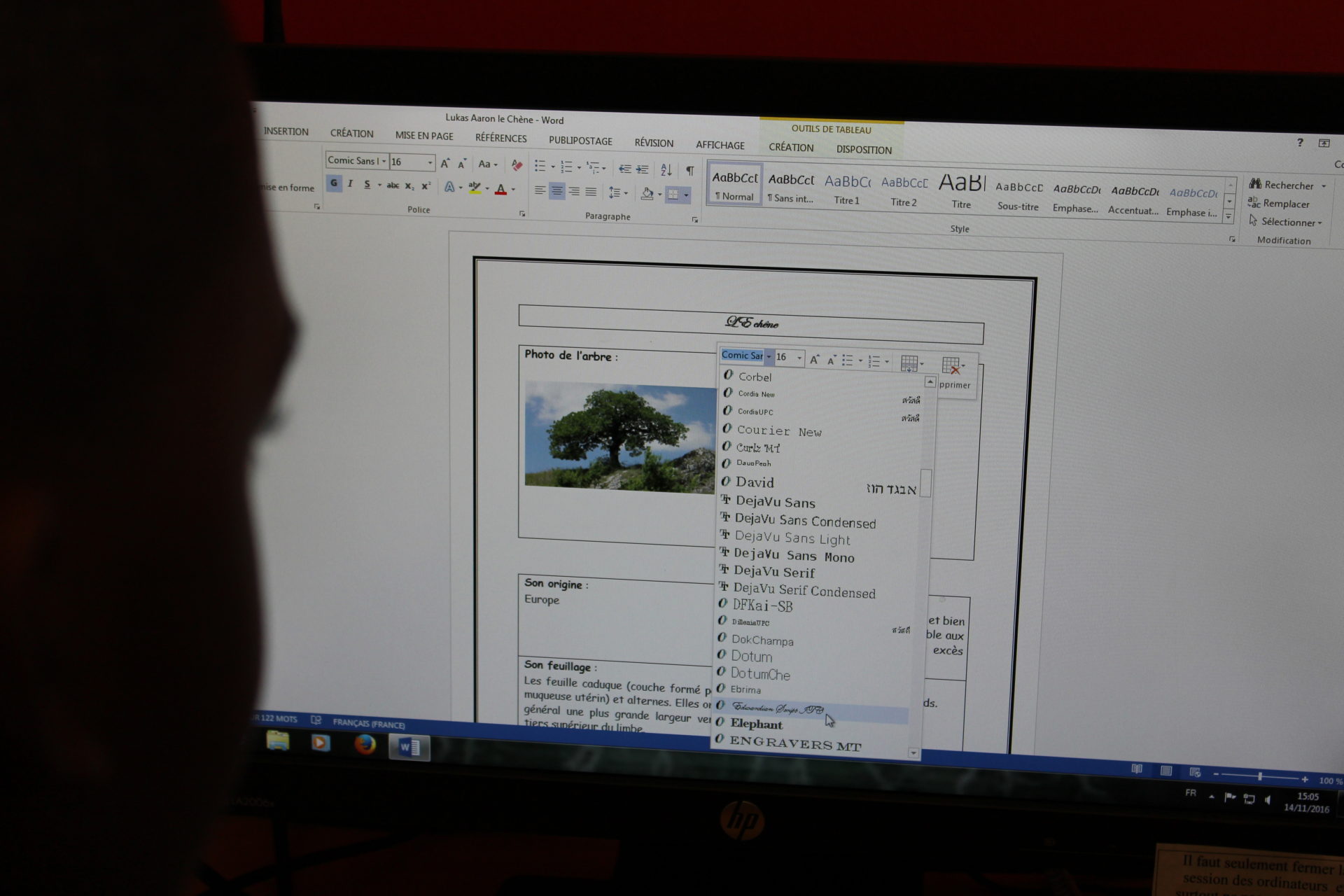
Task: Click the Sélectionner button
Action: coord(1286,222)
